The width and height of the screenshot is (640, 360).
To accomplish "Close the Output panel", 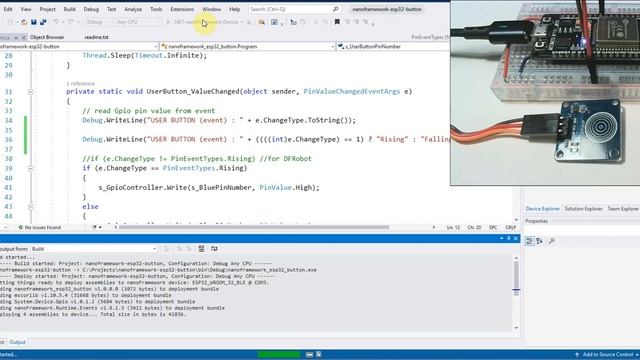I will tap(516, 238).
